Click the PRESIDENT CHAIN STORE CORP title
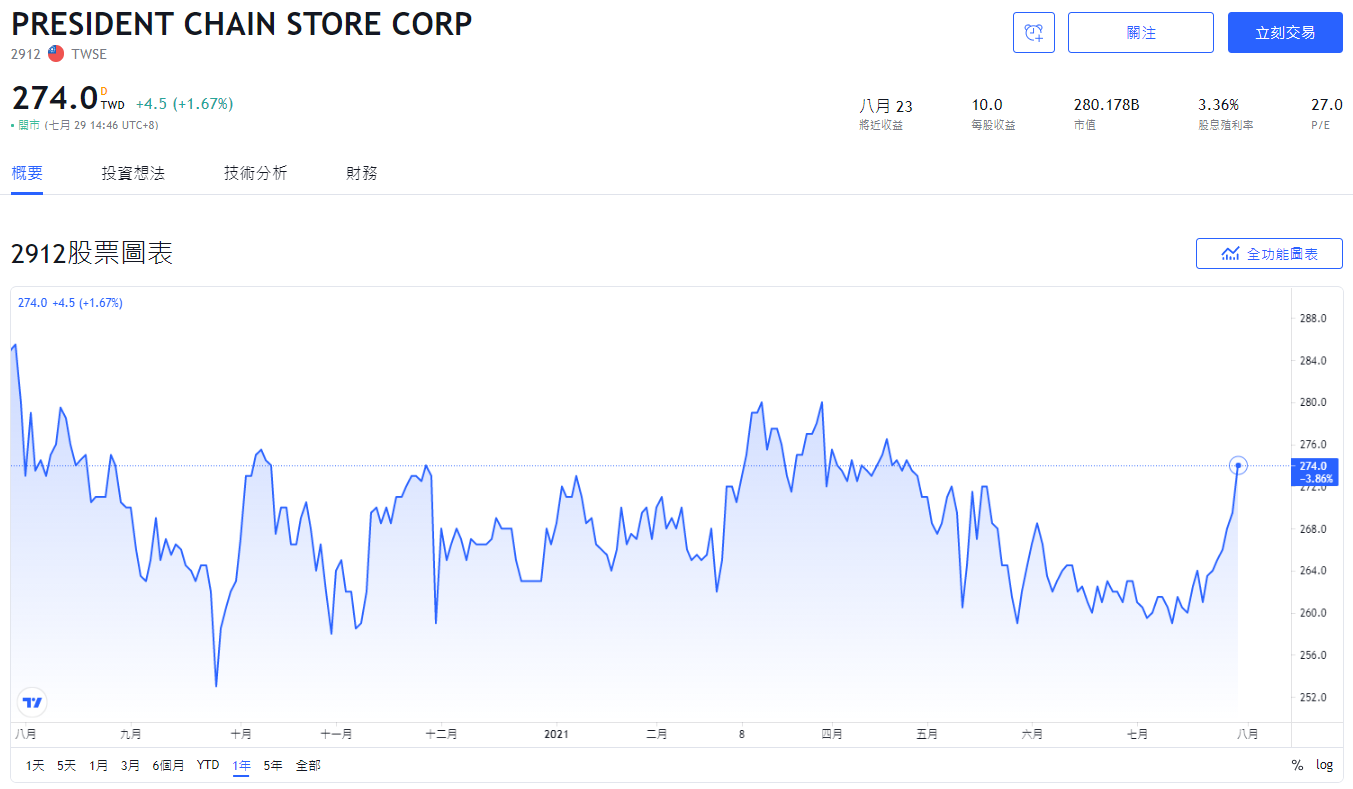The image size is (1353, 789). (242, 23)
